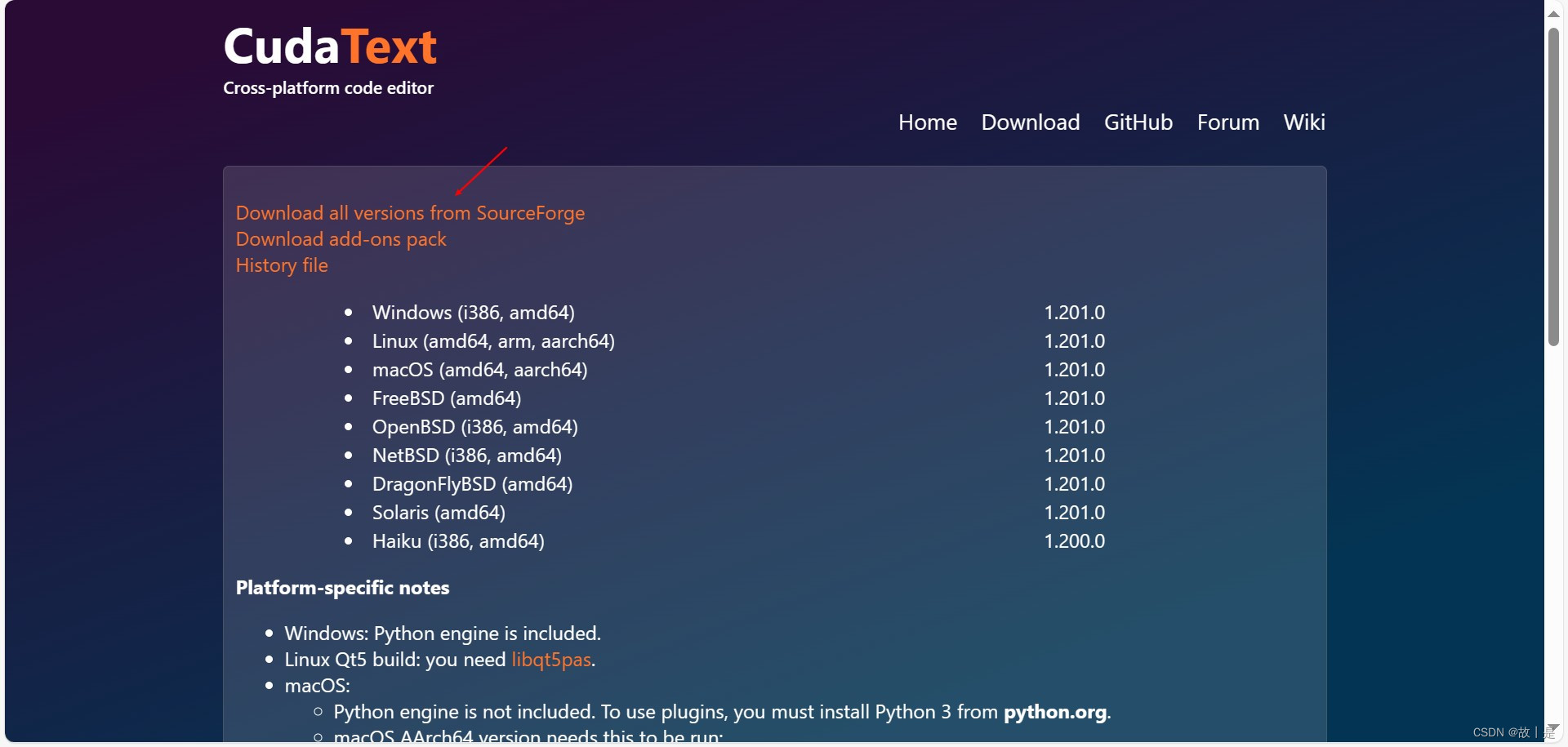The image size is (1568, 747).
Task: Click the vertical scrollbar thumb
Action: click(x=1553, y=188)
